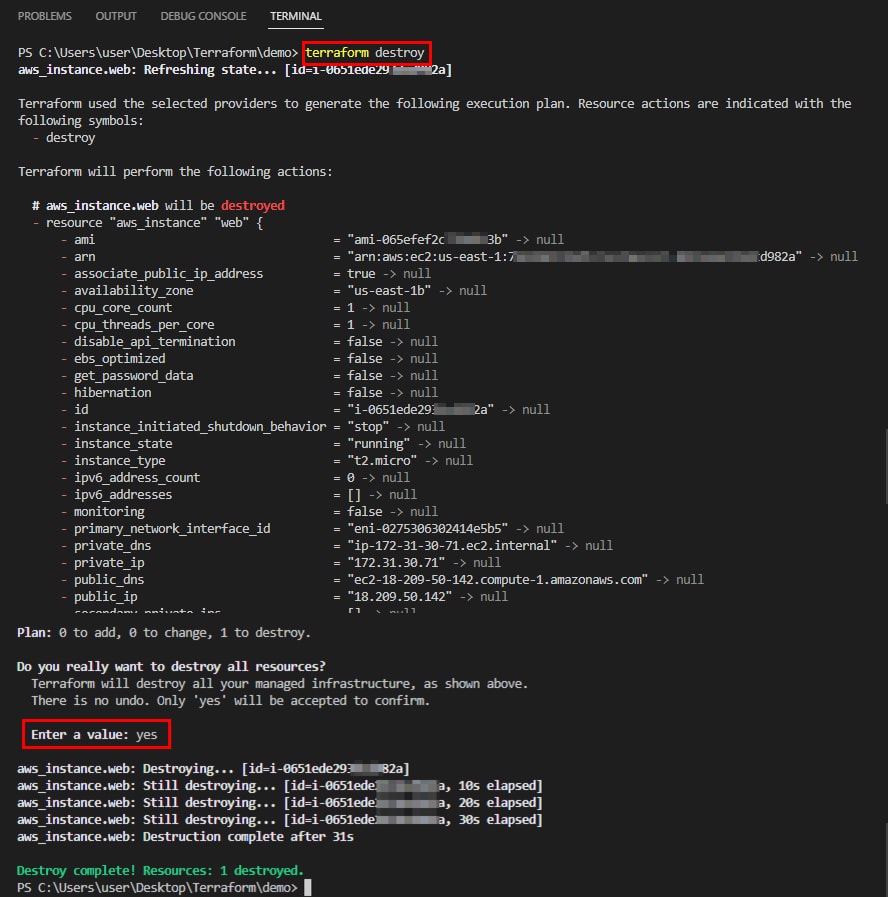Place cursor at the bottom terminal prompt

pos(309,887)
